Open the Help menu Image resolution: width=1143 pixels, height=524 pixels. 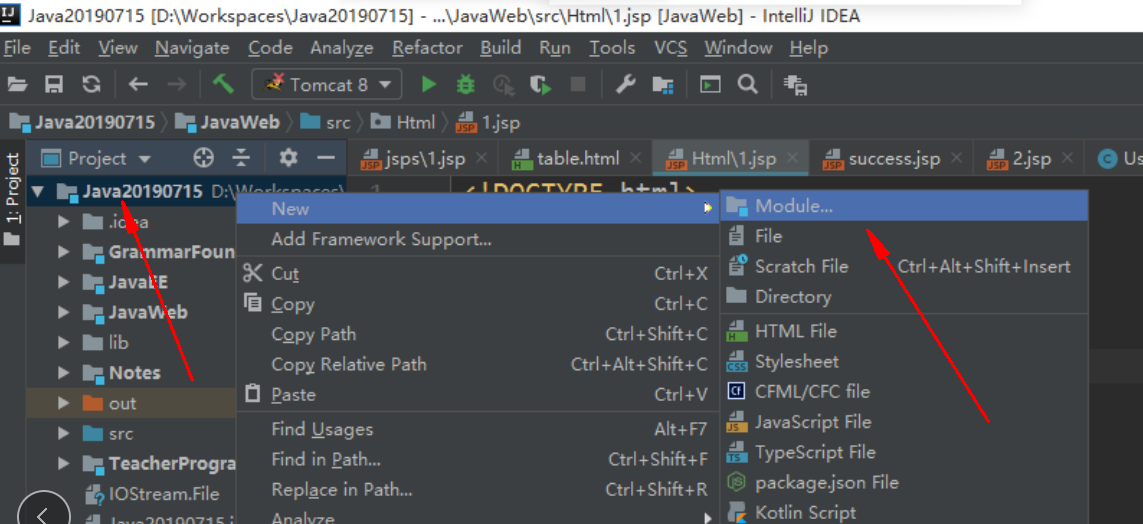(808, 48)
